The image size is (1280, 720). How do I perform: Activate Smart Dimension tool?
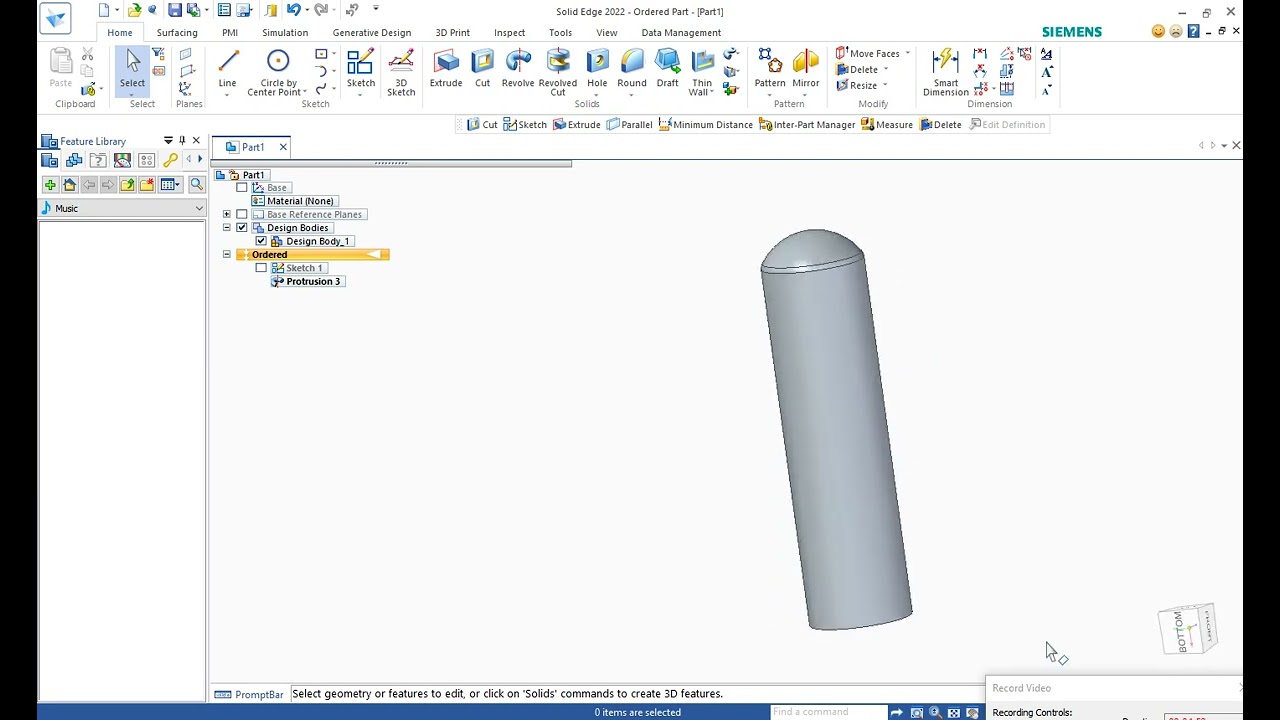946,73
